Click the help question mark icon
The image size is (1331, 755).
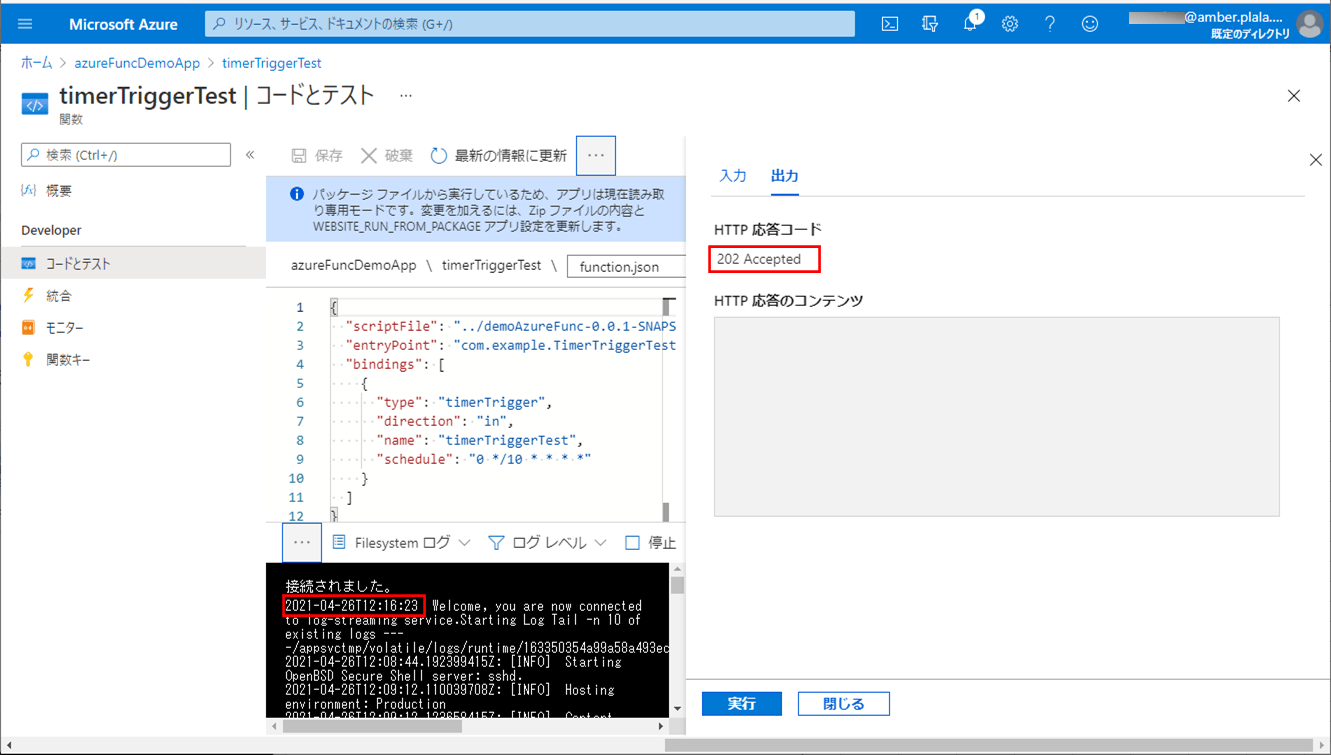coord(1050,24)
